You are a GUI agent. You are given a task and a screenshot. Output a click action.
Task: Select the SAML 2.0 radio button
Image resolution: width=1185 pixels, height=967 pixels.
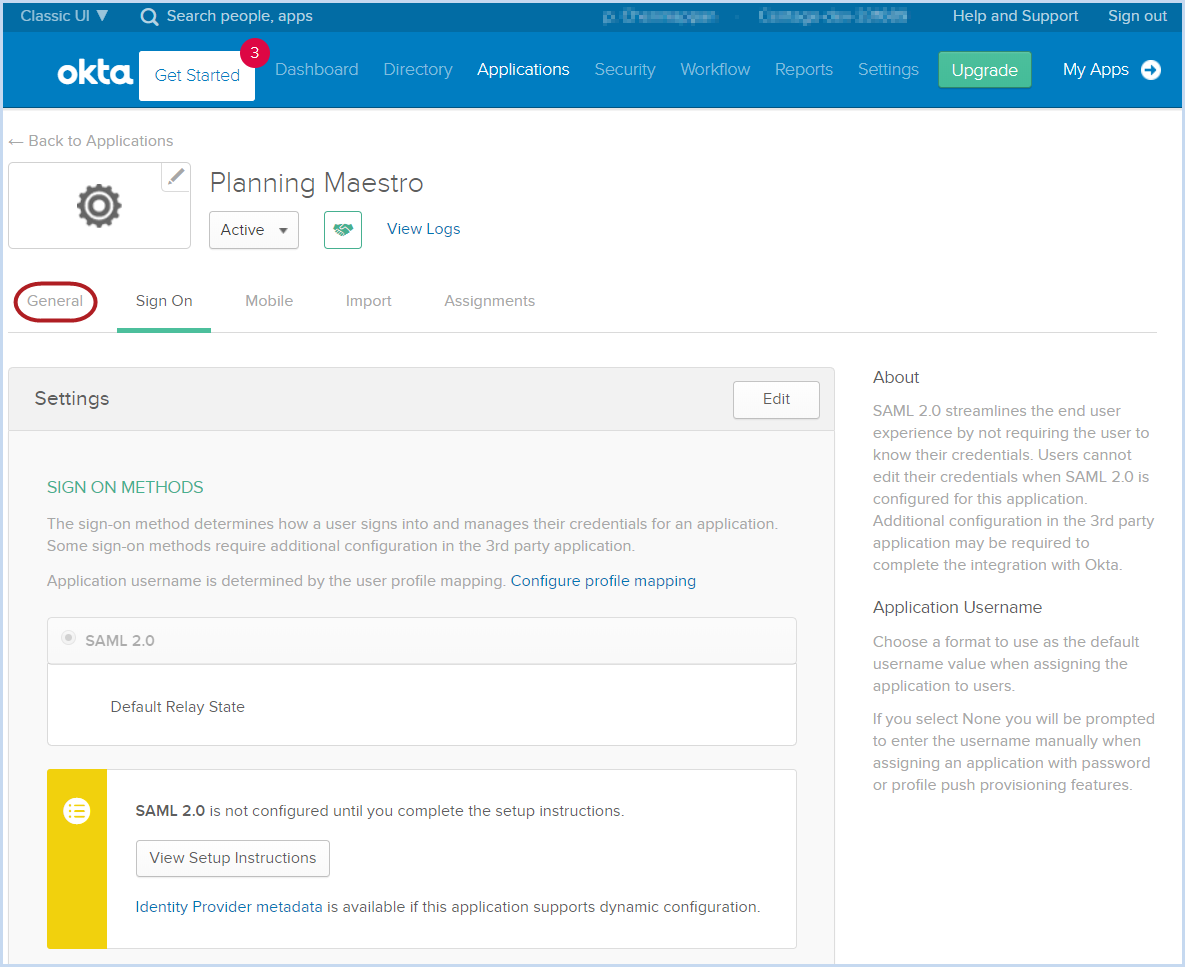point(68,638)
